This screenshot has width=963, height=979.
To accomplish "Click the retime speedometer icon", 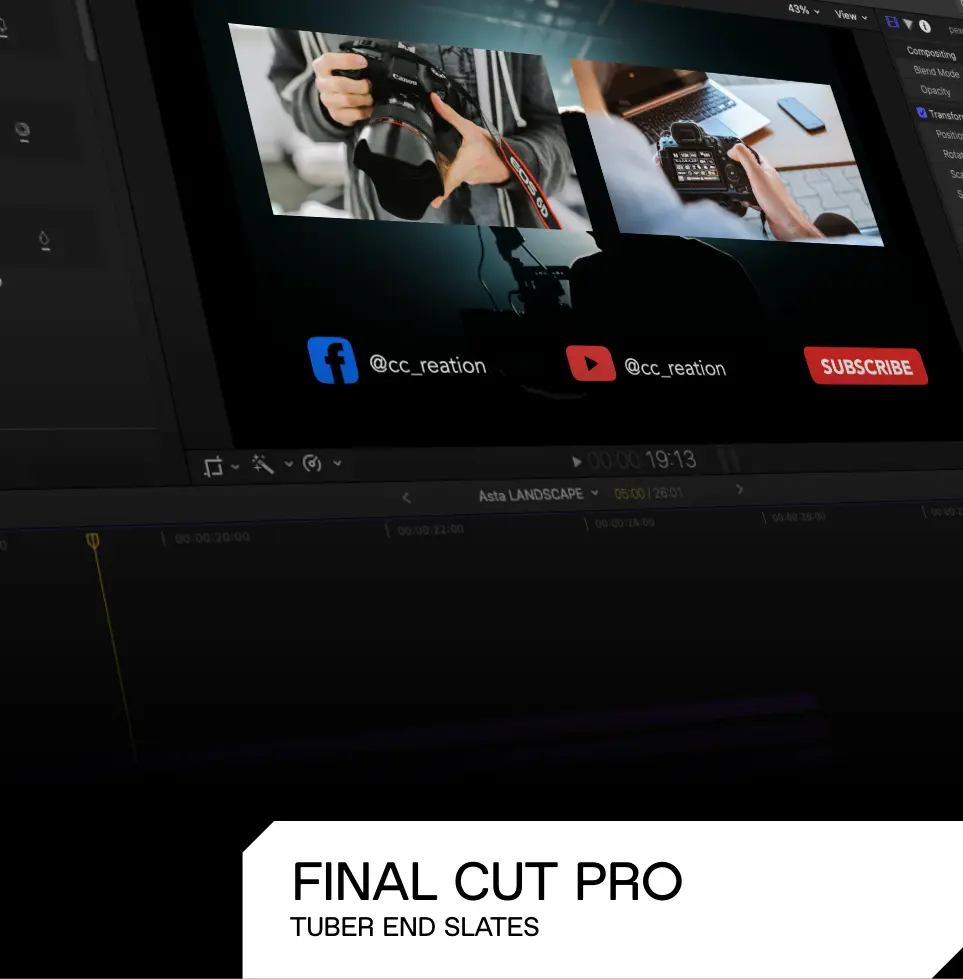I will point(313,463).
